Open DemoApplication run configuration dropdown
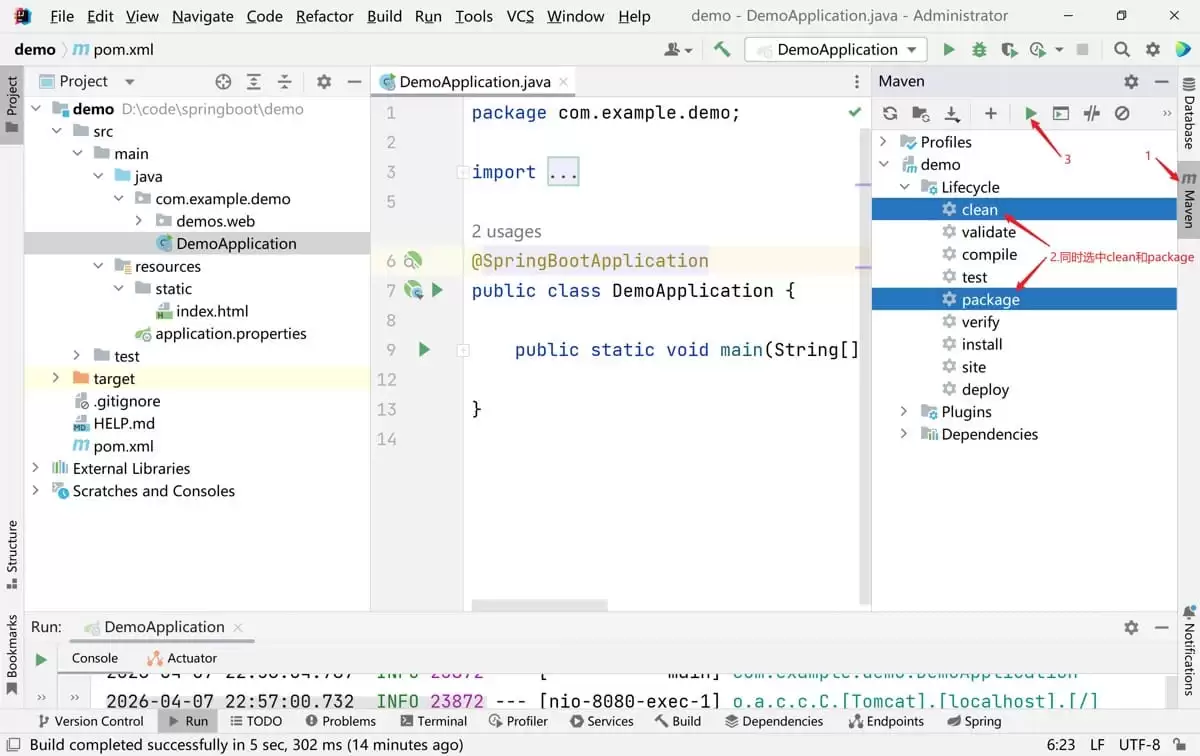1200x756 pixels. tap(838, 49)
